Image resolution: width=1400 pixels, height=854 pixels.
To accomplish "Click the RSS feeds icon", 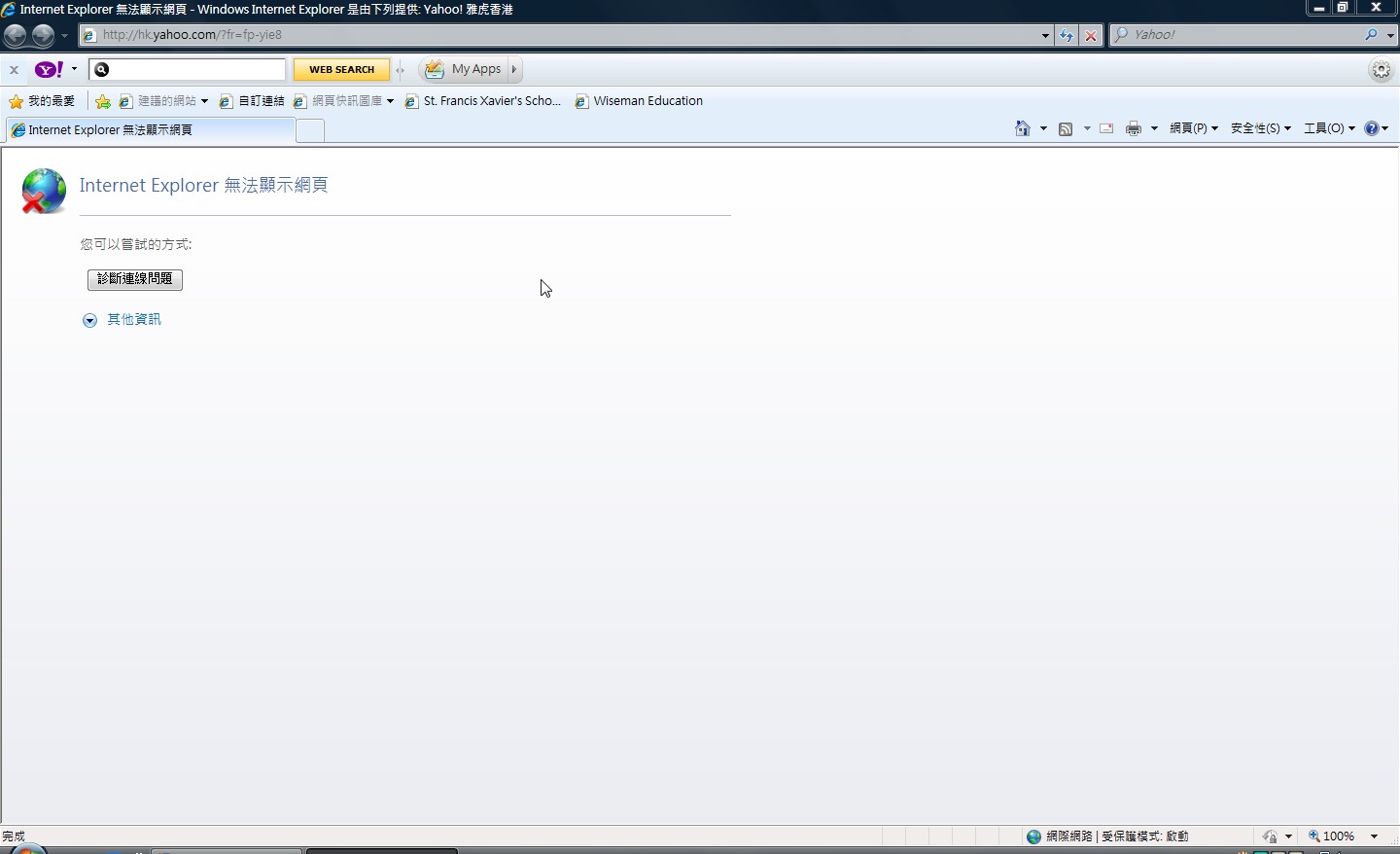I will [x=1066, y=128].
